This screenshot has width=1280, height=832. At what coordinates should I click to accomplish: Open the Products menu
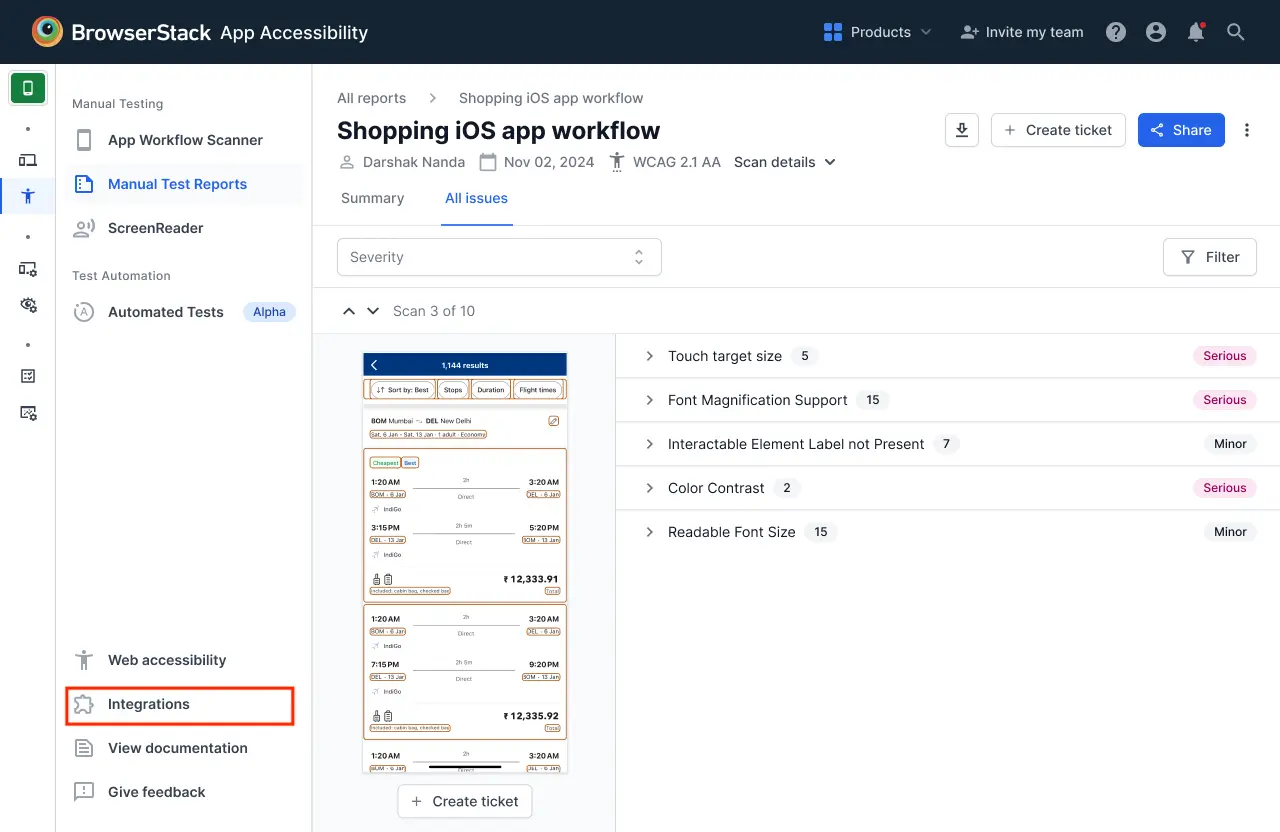coord(877,32)
